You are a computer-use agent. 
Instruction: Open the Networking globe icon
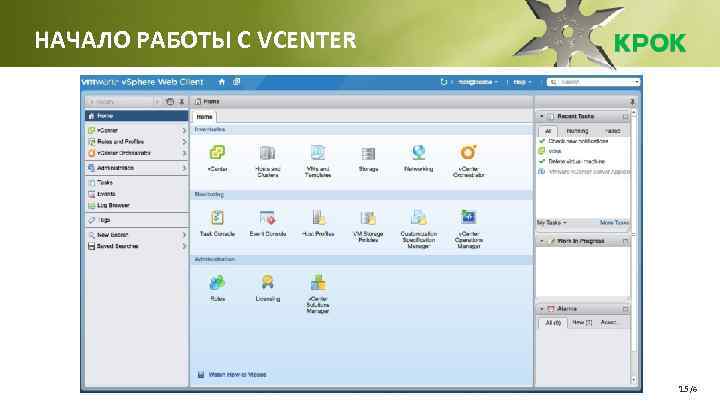coord(418,153)
